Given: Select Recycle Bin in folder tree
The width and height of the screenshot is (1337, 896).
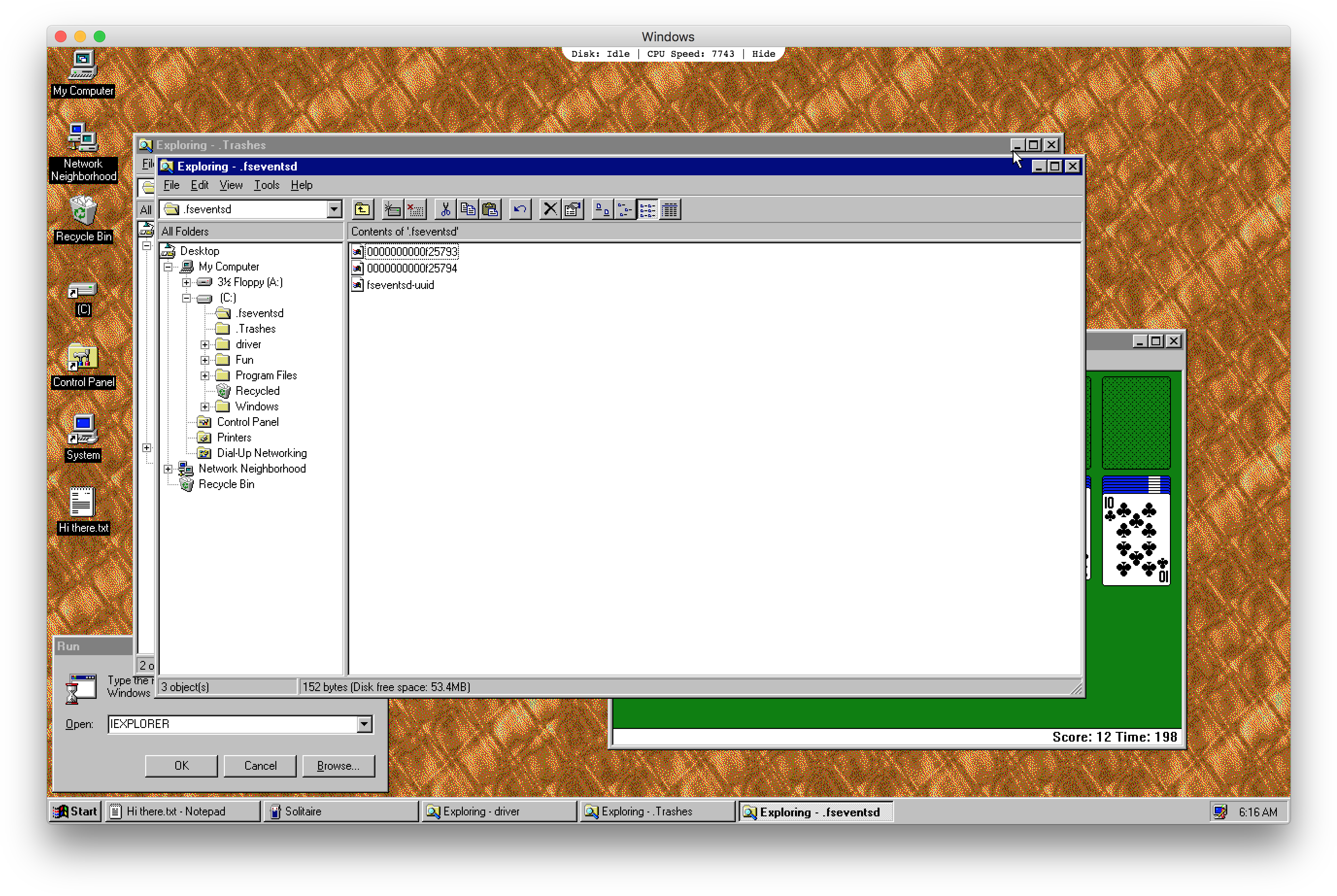Looking at the screenshot, I should tap(226, 485).
